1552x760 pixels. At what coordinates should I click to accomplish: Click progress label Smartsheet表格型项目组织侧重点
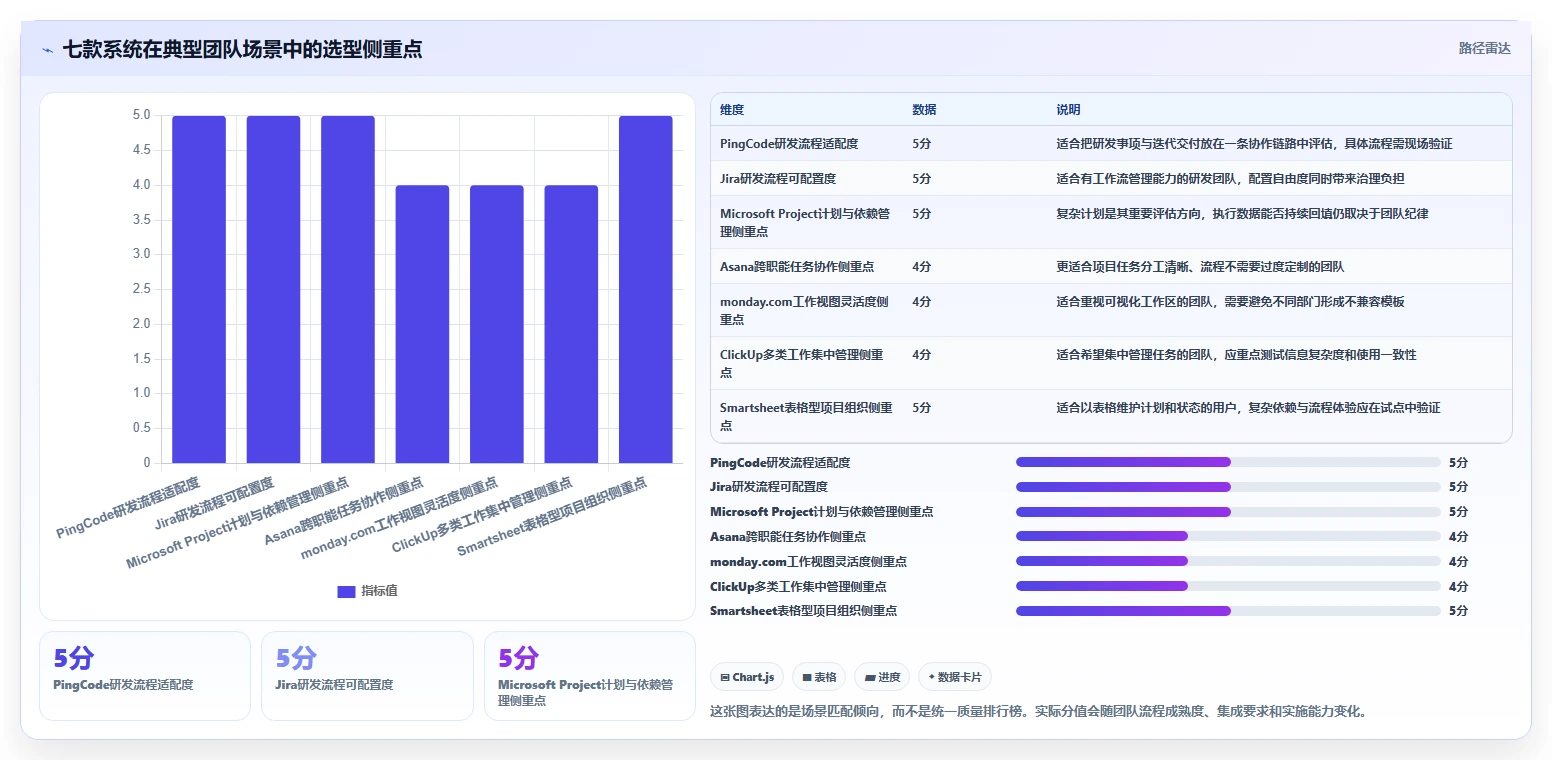coord(803,611)
